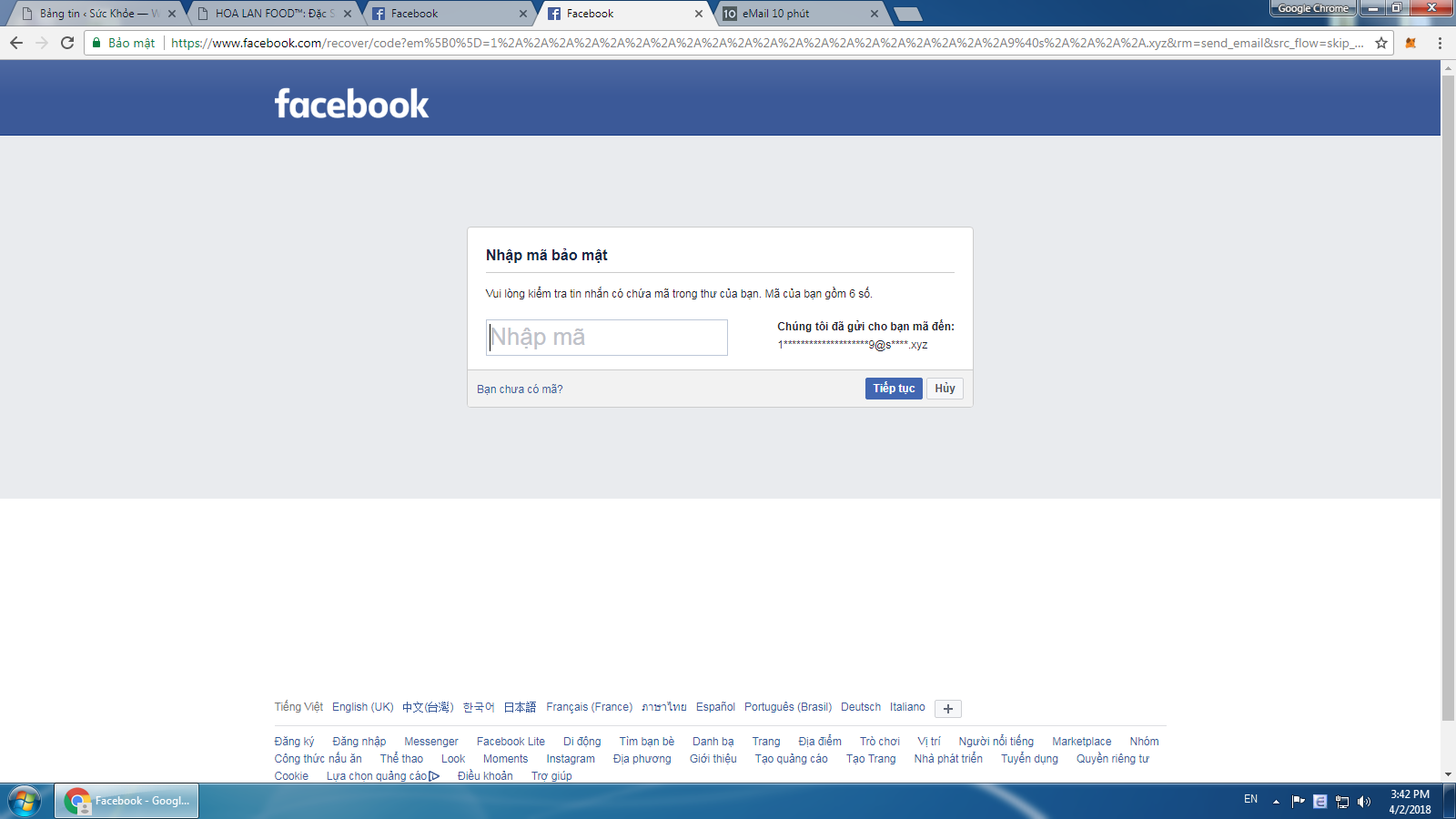Close the 'Bảng tin ‹ Sức Khỏe' tab
Screen dimensions: 1456x819
pyautogui.click(x=172, y=14)
